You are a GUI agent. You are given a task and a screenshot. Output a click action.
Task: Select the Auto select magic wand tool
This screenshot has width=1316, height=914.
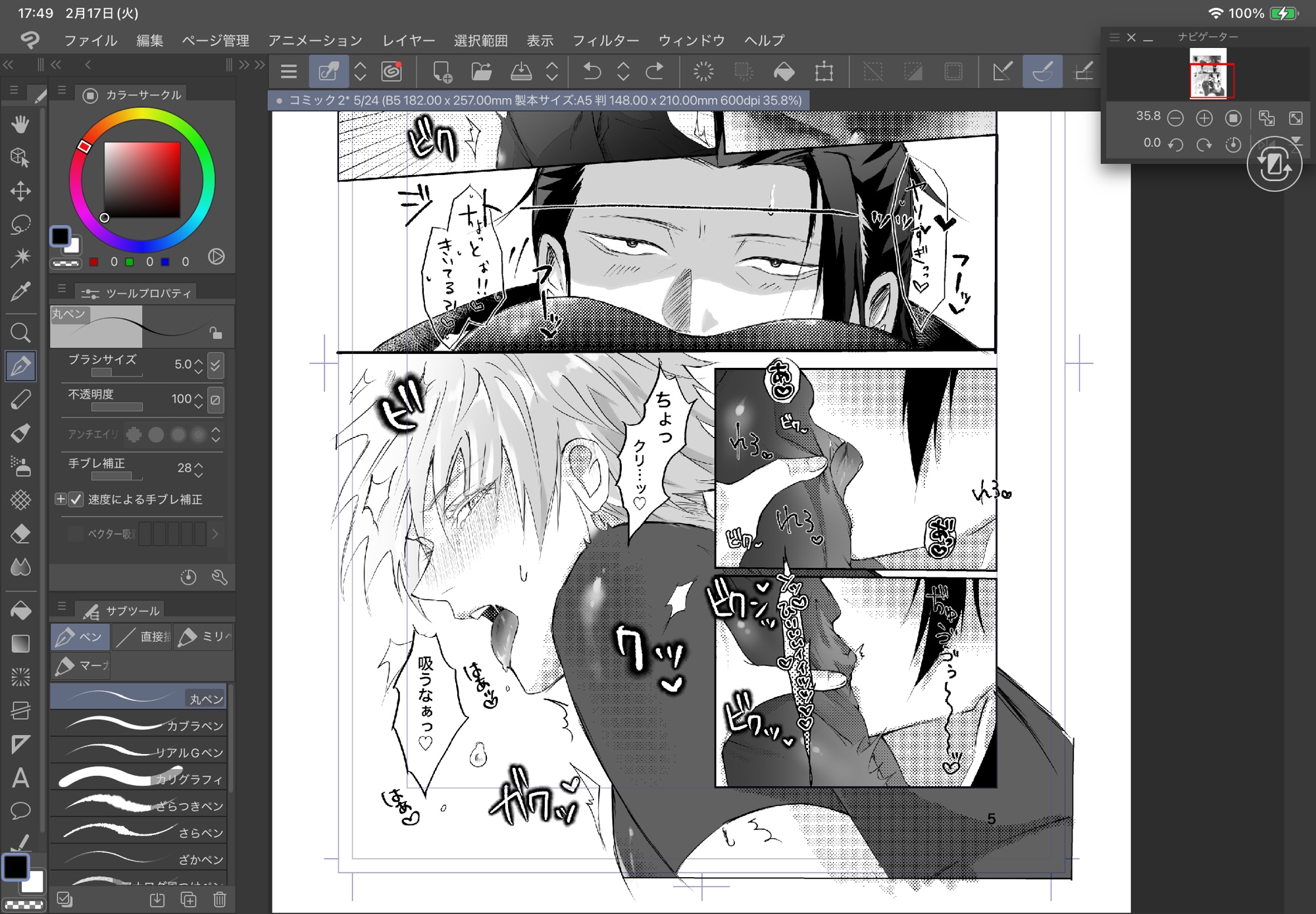click(20, 257)
